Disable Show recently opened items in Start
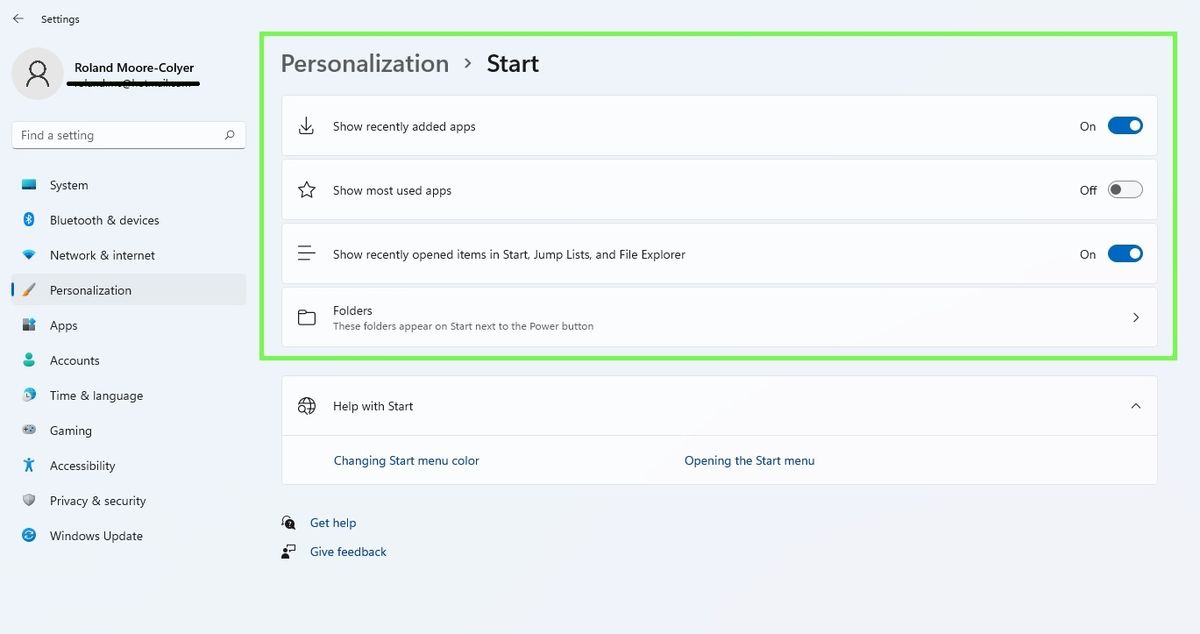 click(1124, 253)
